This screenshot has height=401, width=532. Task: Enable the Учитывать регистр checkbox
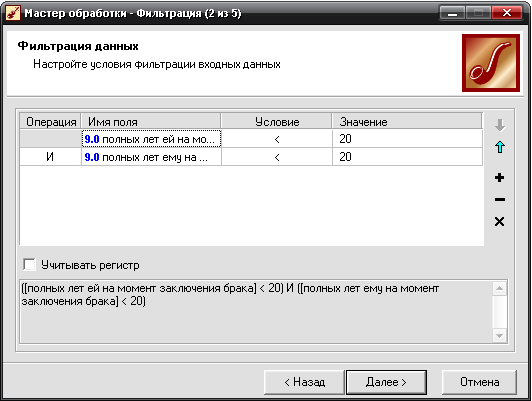click(30, 265)
